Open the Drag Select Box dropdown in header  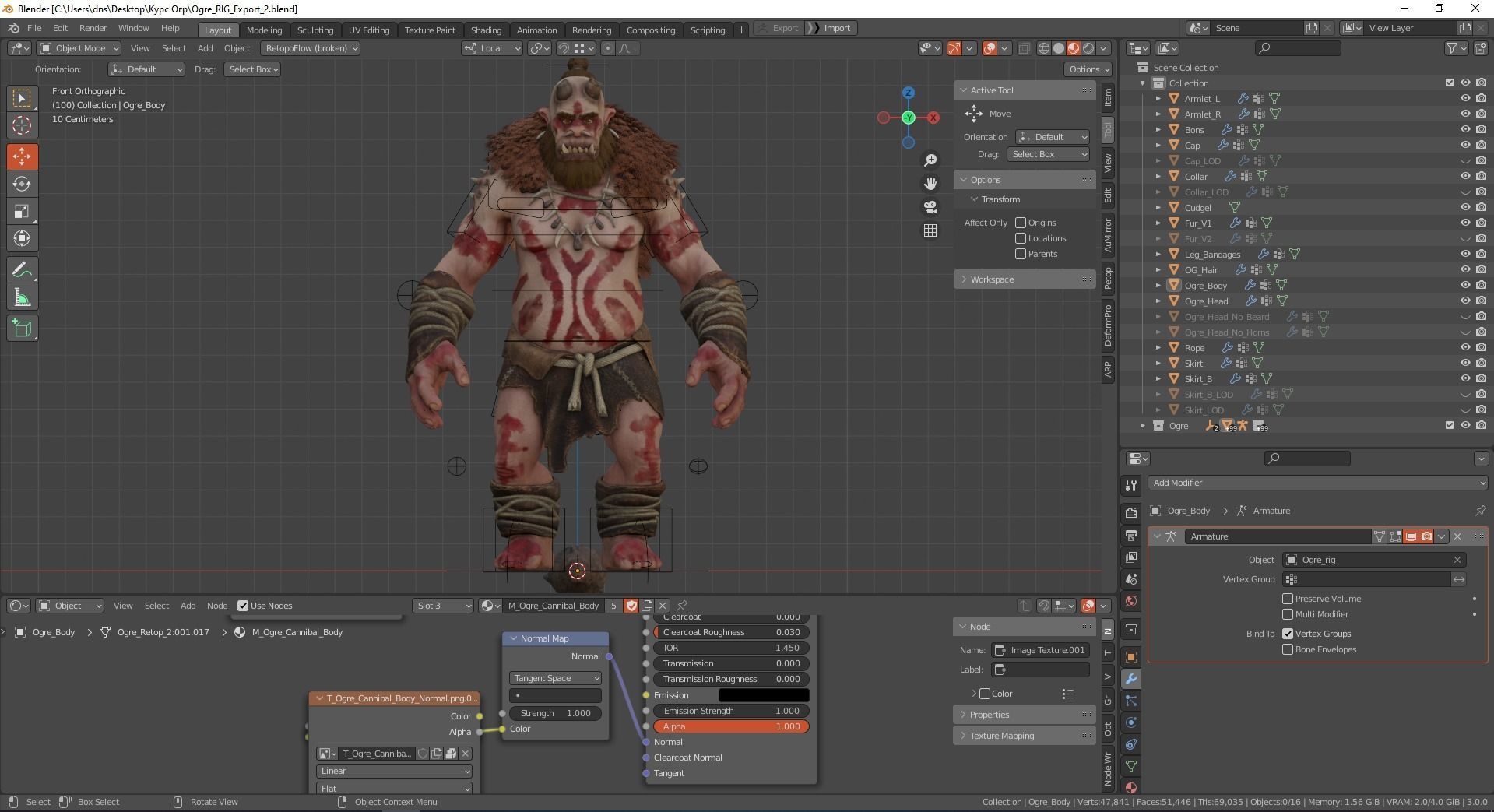252,69
